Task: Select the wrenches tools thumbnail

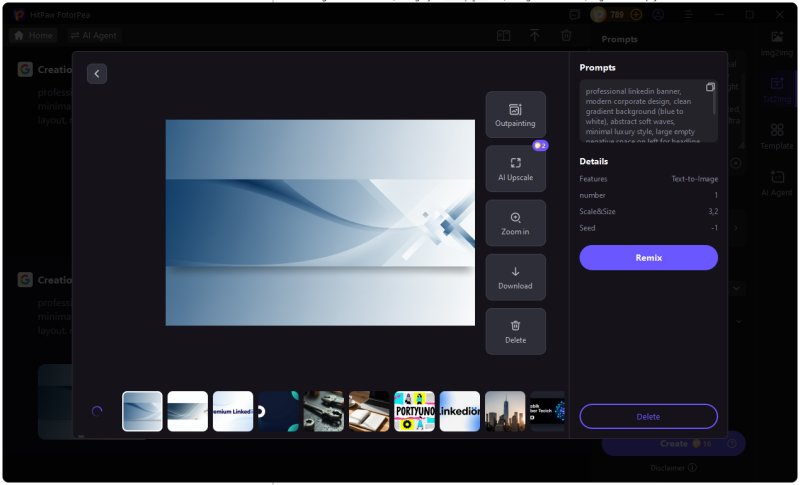Action: (323, 411)
